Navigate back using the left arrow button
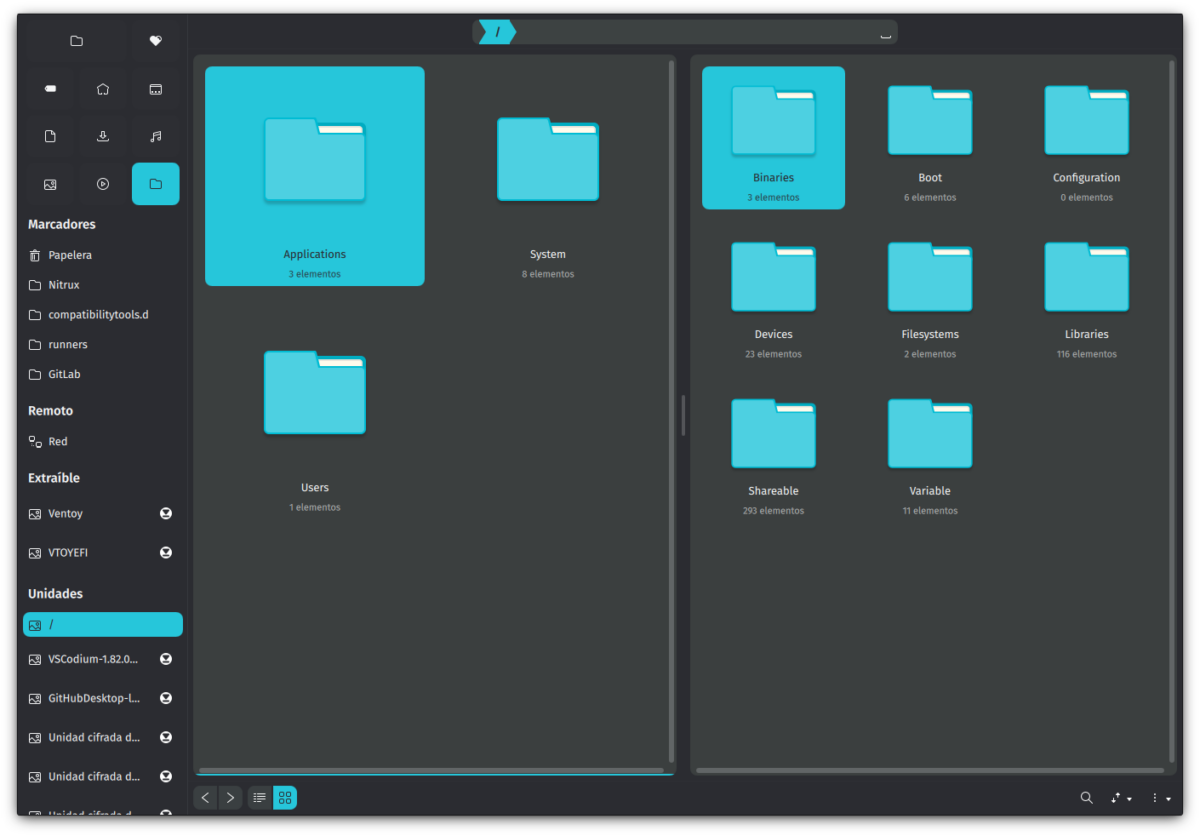 point(205,797)
